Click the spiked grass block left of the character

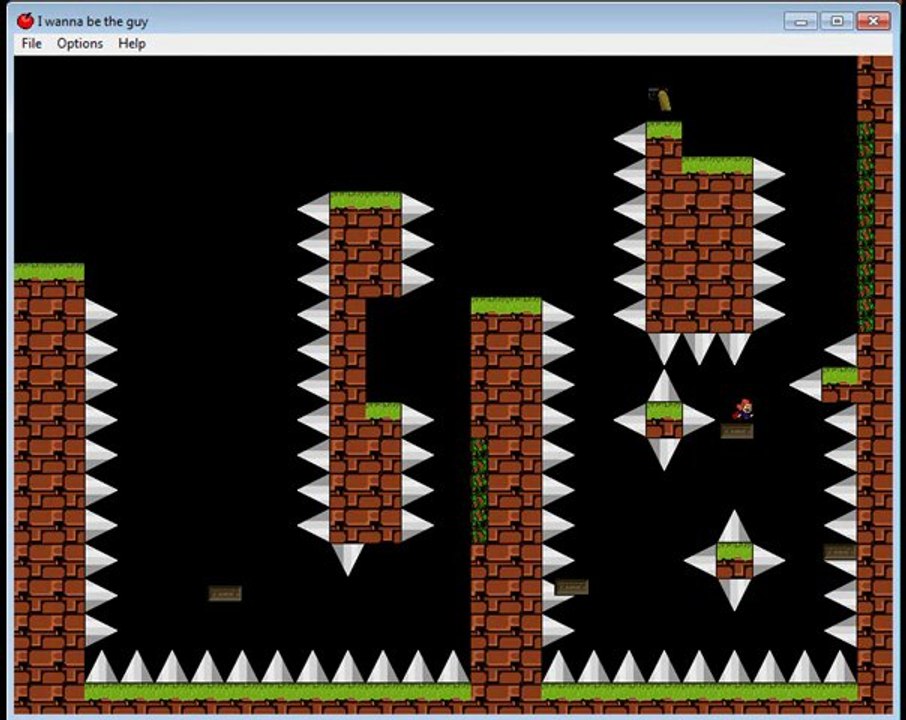(664, 420)
